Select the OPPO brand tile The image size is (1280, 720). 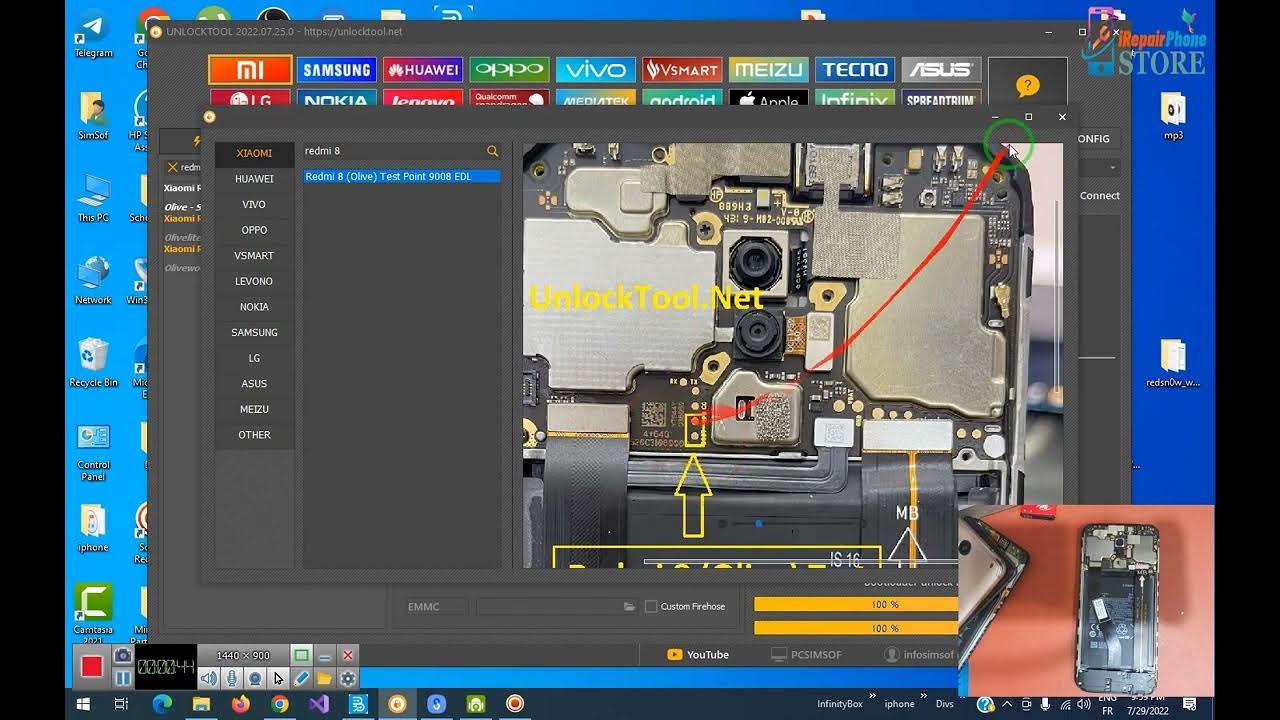509,70
